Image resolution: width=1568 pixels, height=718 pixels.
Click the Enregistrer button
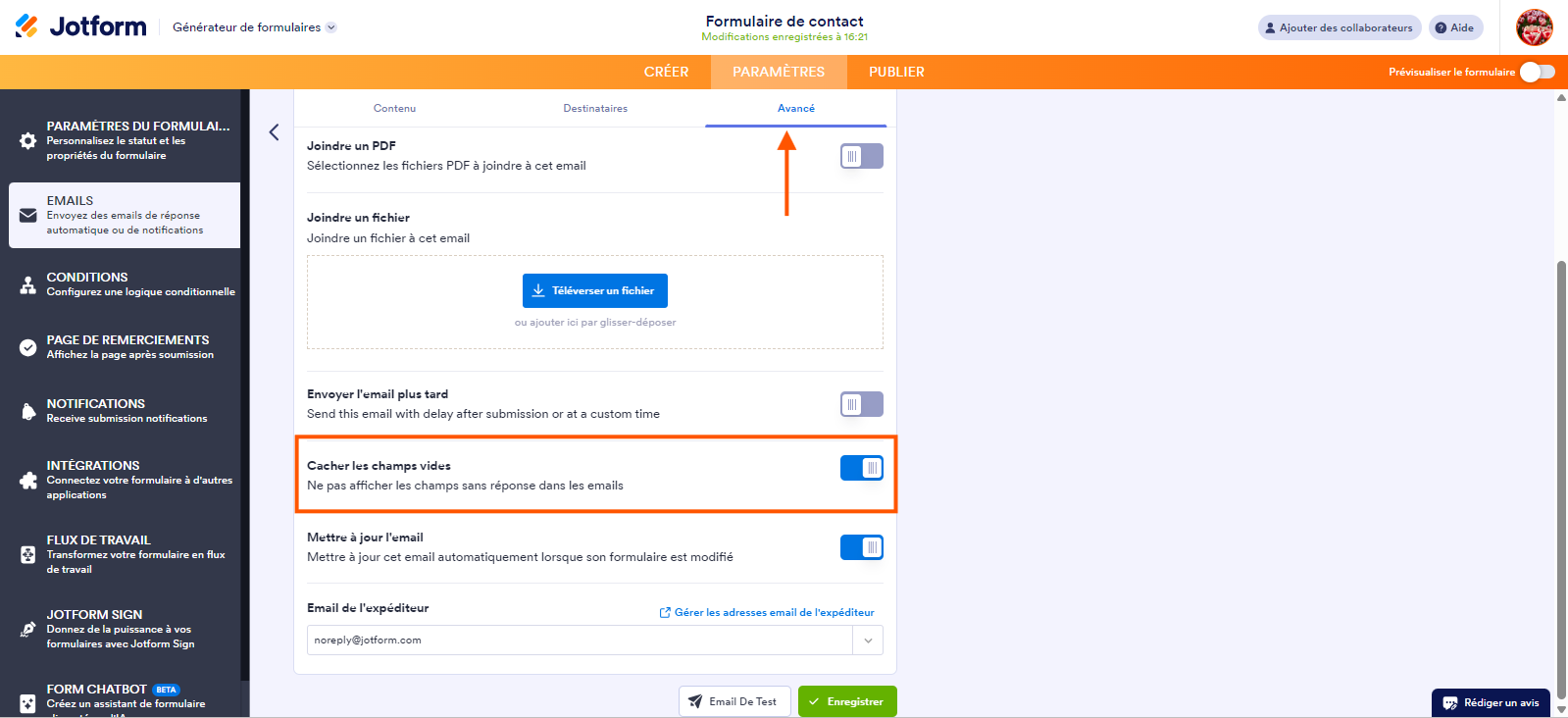click(x=847, y=701)
